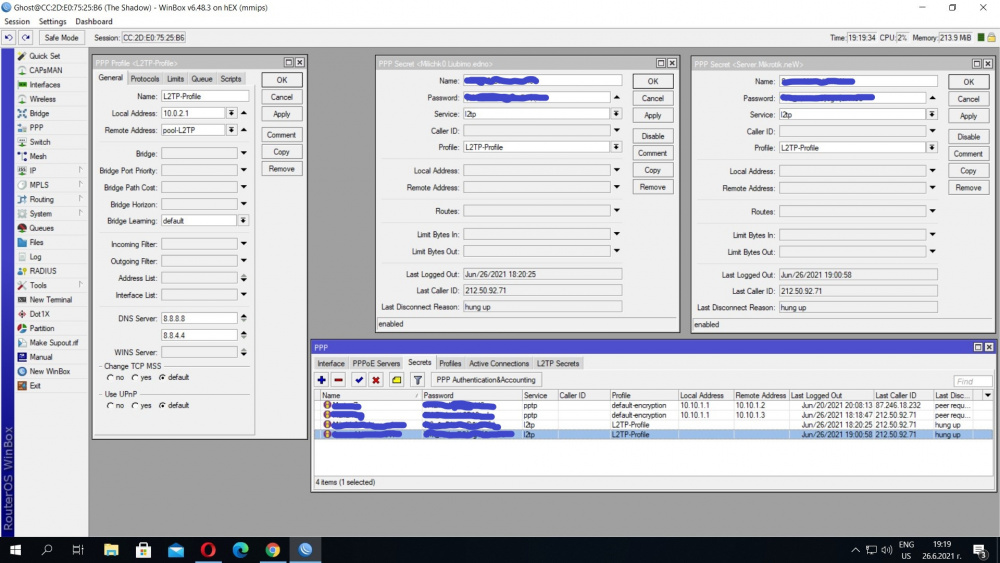Image resolution: width=1000 pixels, height=563 pixels.
Task: Open the Protocols tab in PPP Profile
Action: tap(144, 79)
